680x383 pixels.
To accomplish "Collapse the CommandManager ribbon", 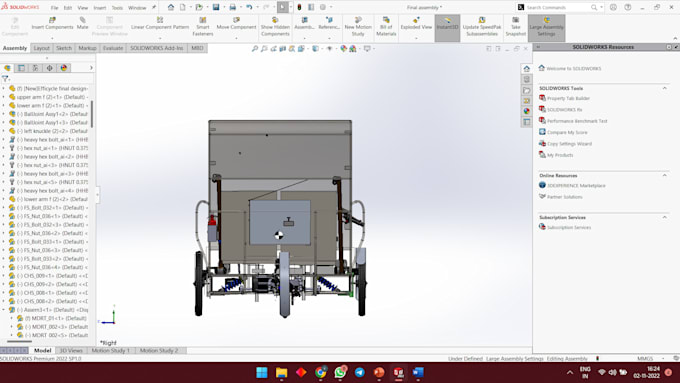I will [675, 39].
